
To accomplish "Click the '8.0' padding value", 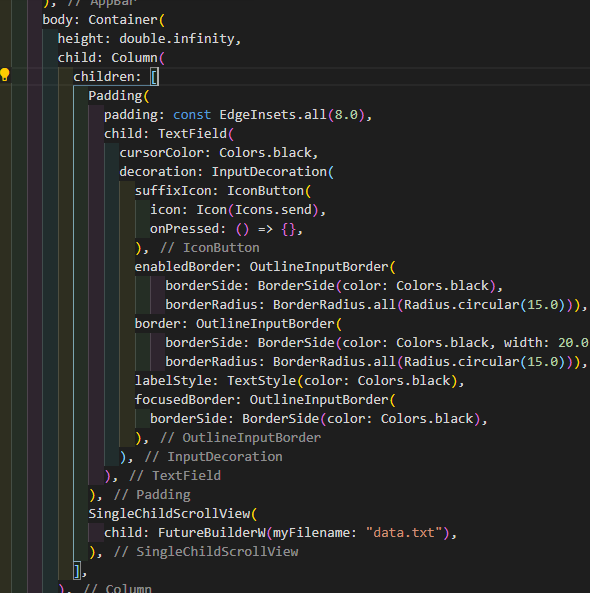I will pos(346,115).
